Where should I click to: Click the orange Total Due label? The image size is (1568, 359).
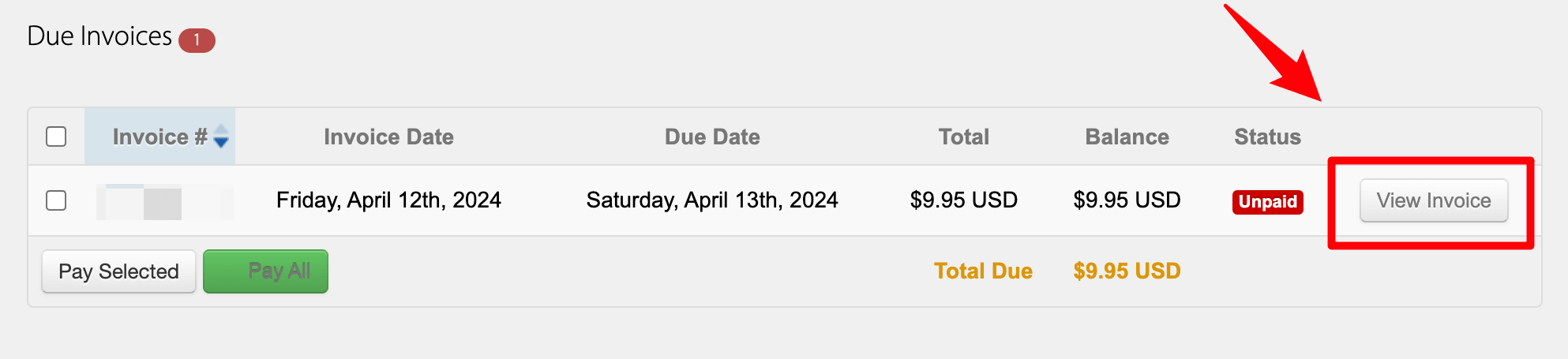click(x=983, y=271)
